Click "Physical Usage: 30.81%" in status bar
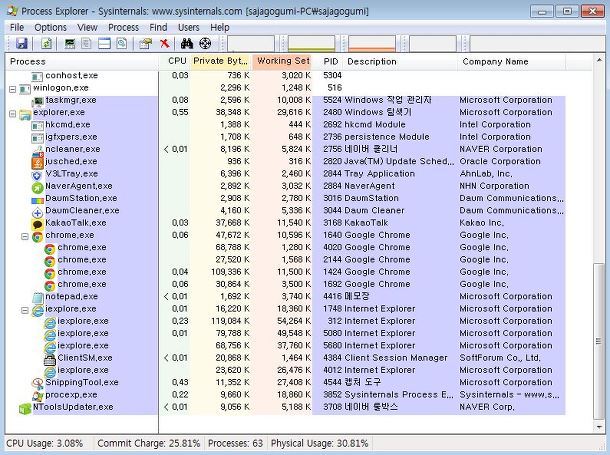This screenshot has height=455, width=610. click(x=319, y=444)
